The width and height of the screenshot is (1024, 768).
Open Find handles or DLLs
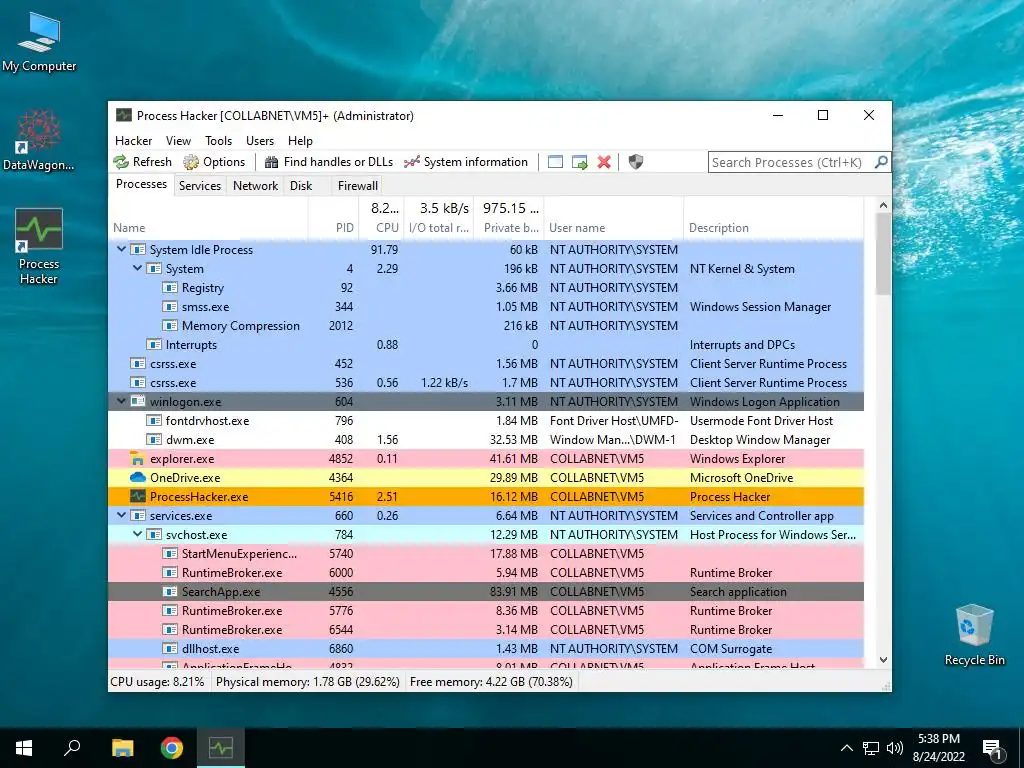[328, 162]
